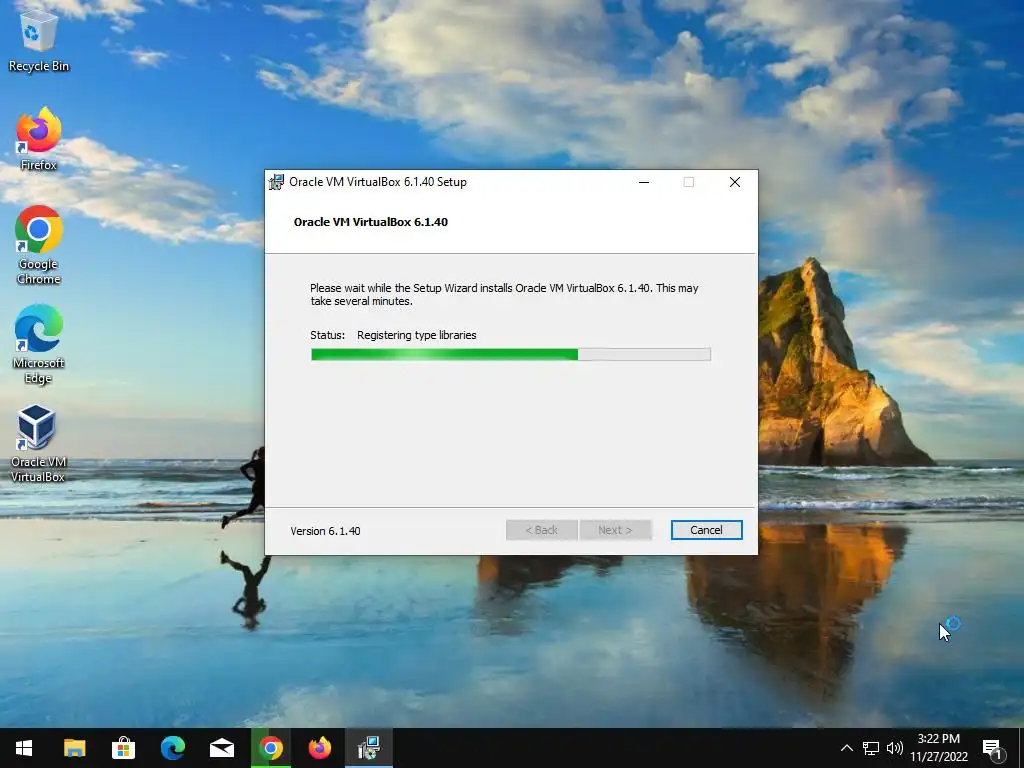This screenshot has width=1024, height=768.
Task: Click the disabled Next button
Action: (x=615, y=530)
